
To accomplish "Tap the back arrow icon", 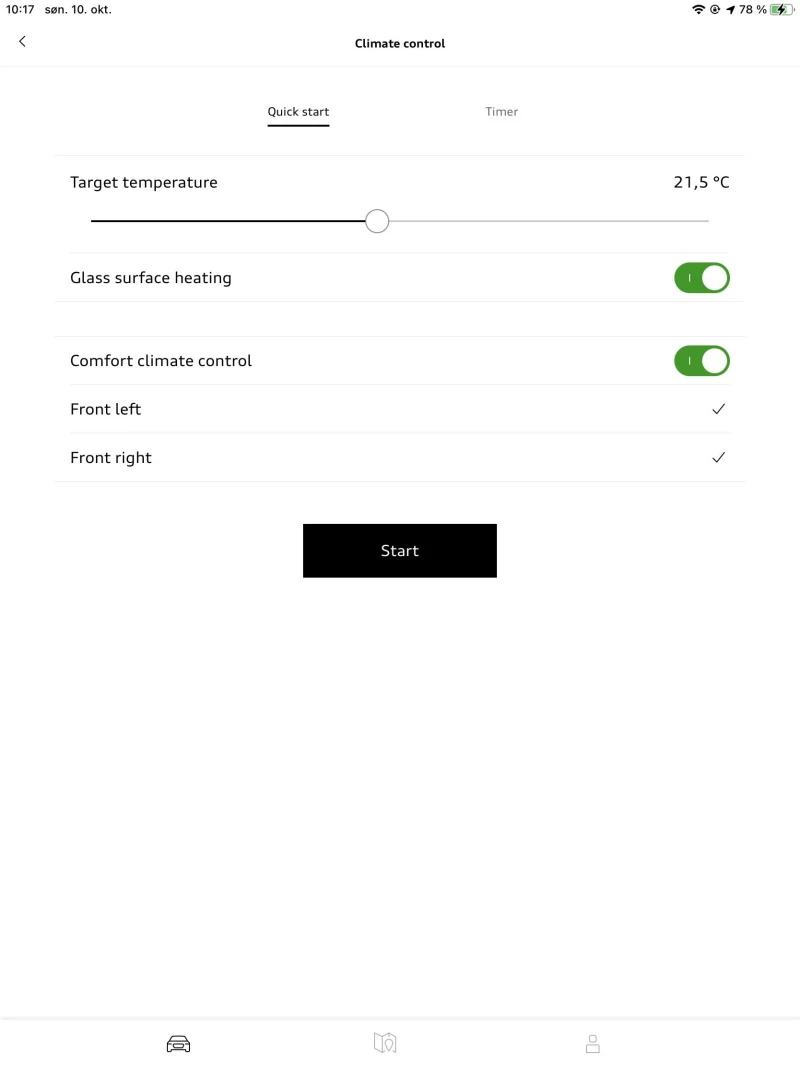I will (x=22, y=41).
